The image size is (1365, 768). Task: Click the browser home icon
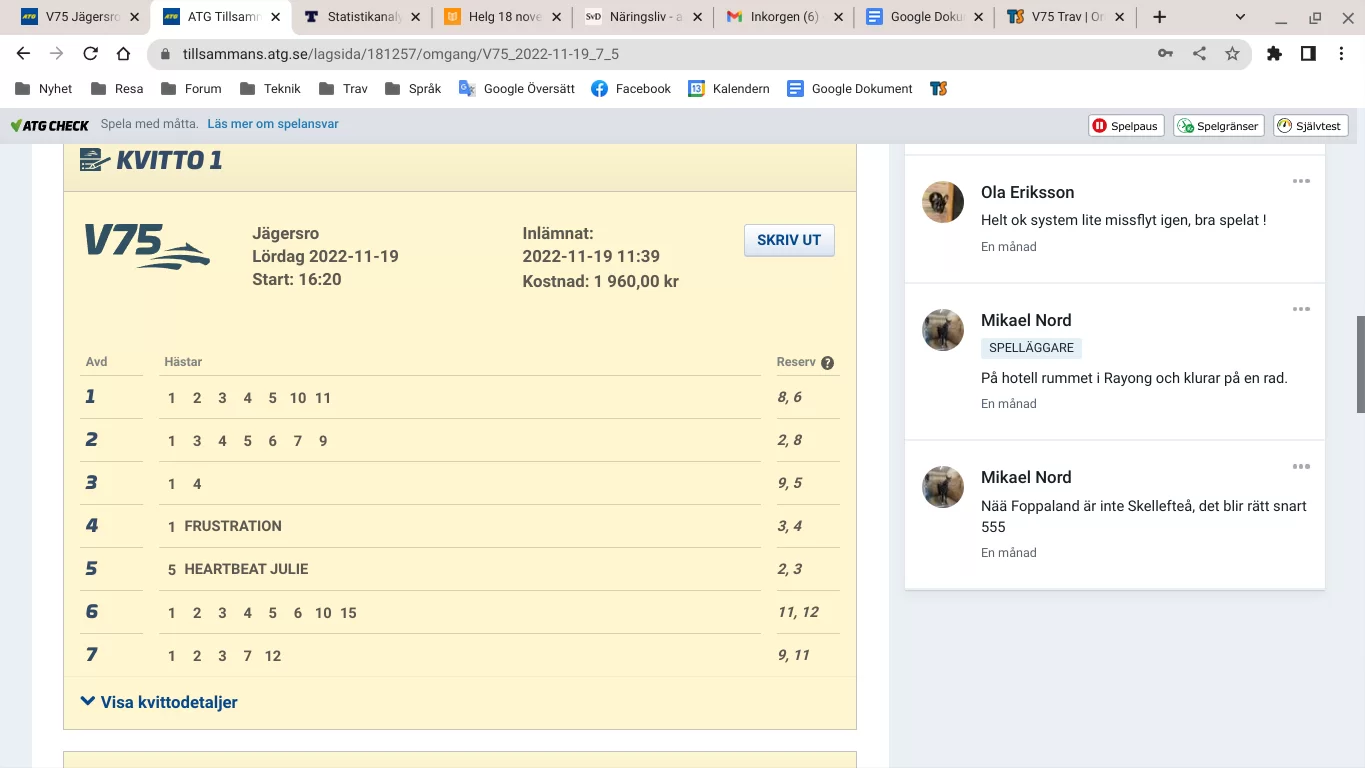[123, 54]
